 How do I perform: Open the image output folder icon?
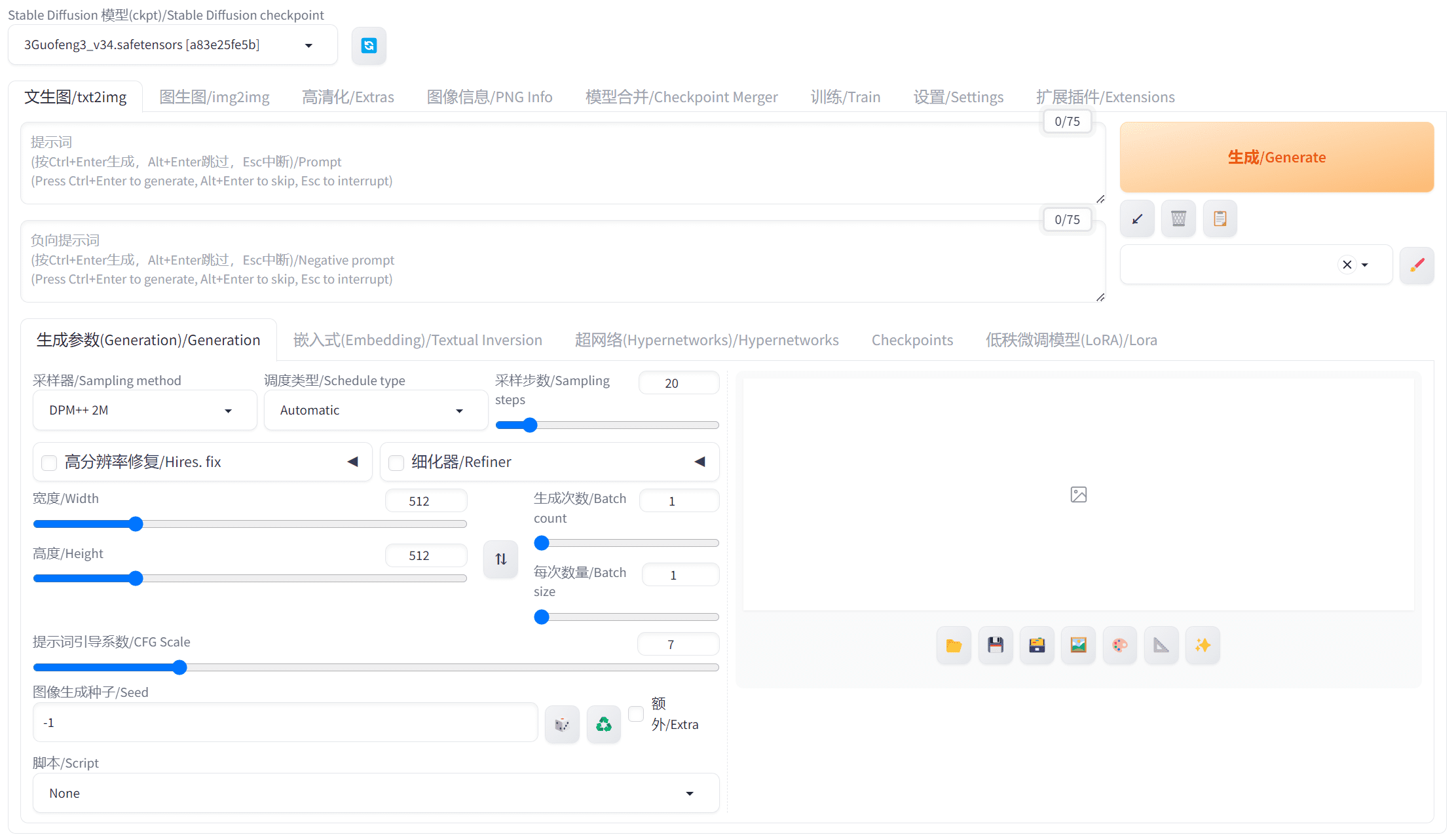coord(954,645)
